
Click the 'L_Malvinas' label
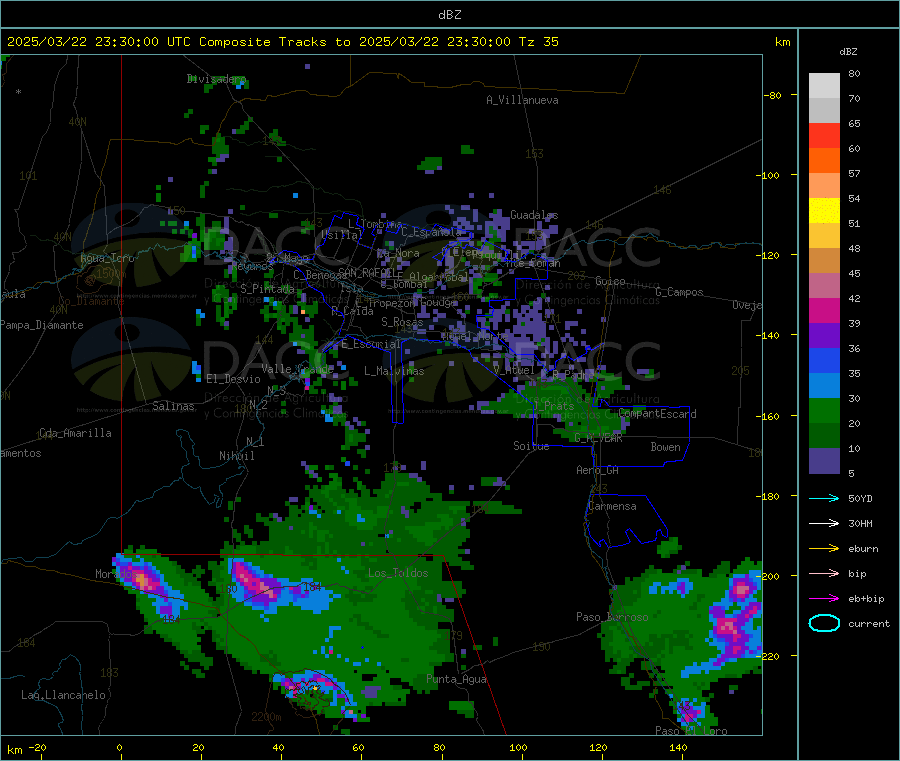pyautogui.click(x=394, y=371)
